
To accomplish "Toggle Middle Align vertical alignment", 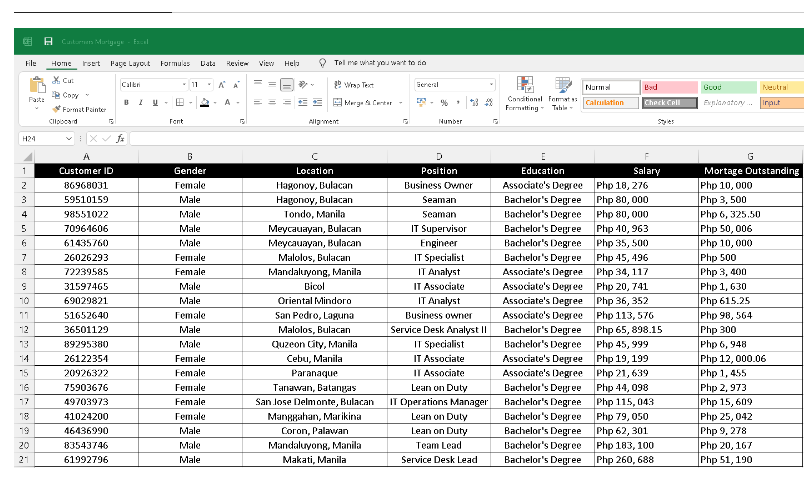I will 272,84.
